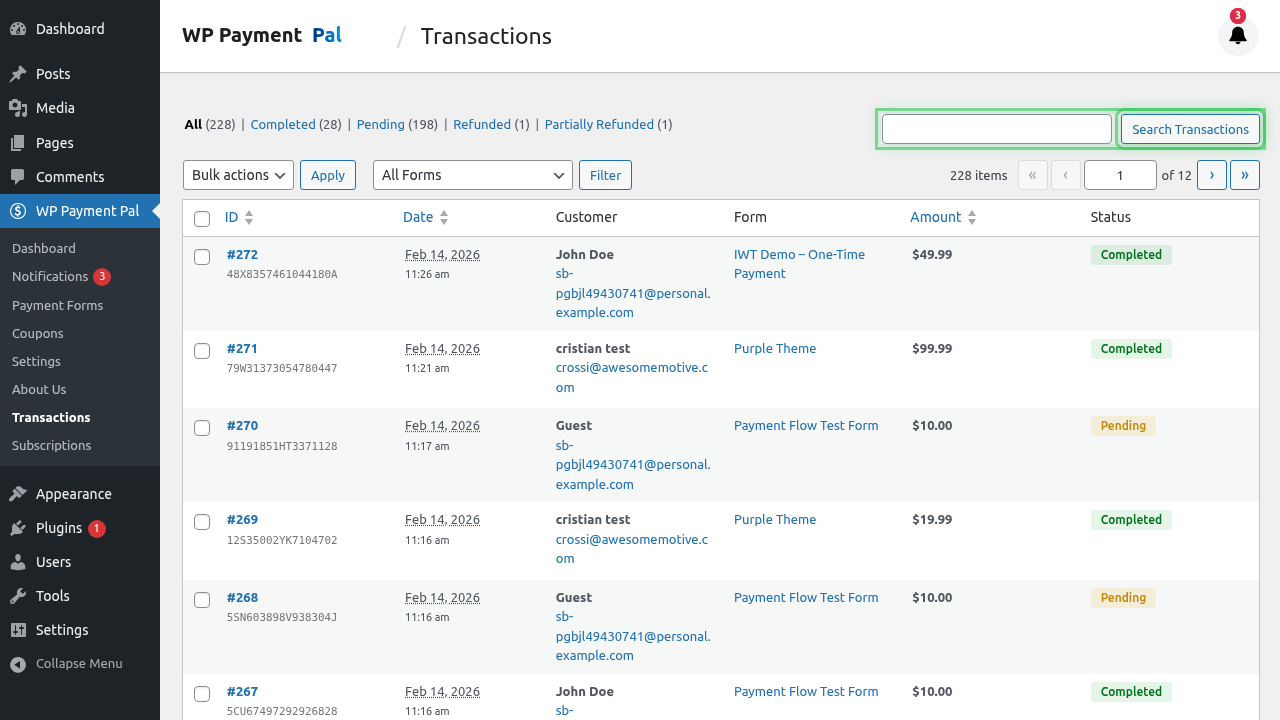This screenshot has height=720, width=1280.
Task: Click the Dashboard gauge icon in sidebar
Action: (x=18, y=29)
